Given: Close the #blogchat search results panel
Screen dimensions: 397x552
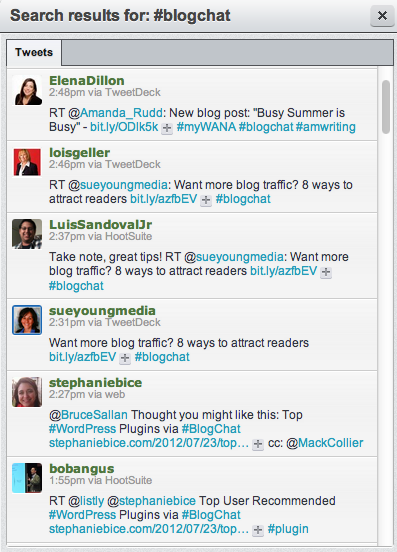Looking at the screenshot, I should (382, 16).
